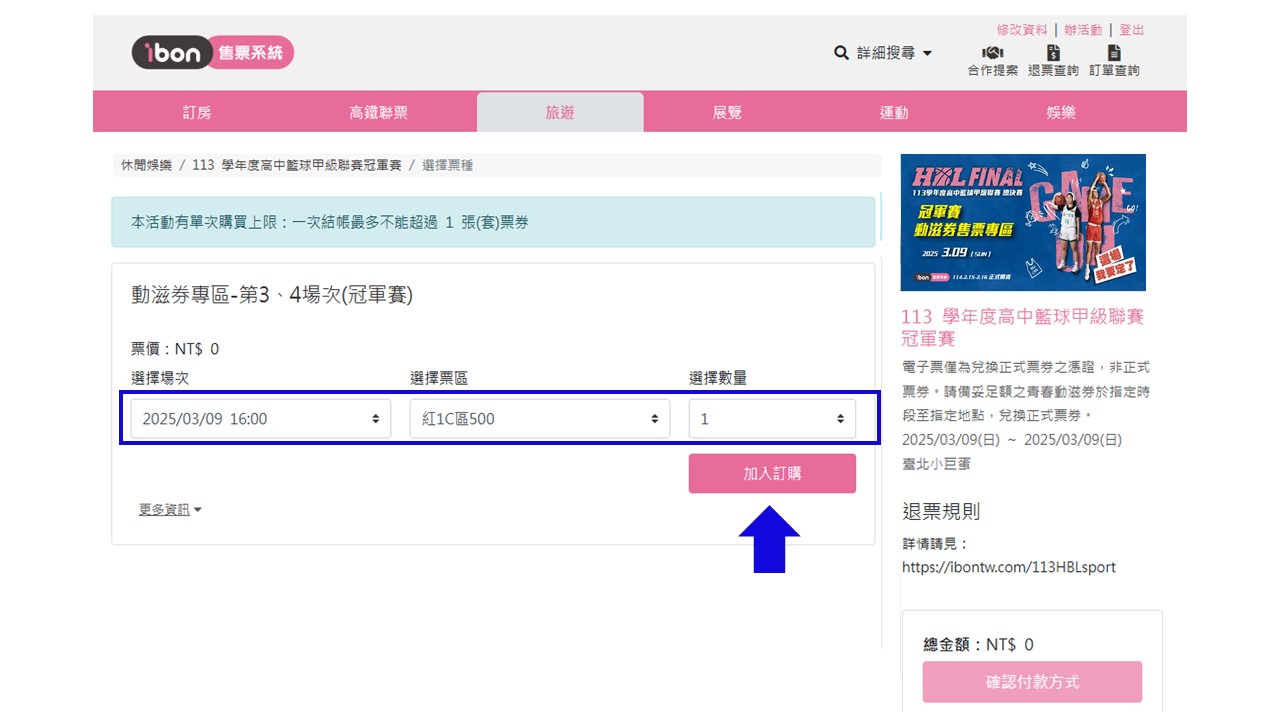Switch to the 高鐵聯票 tab
The width and height of the screenshot is (1280, 720).
coord(378,113)
